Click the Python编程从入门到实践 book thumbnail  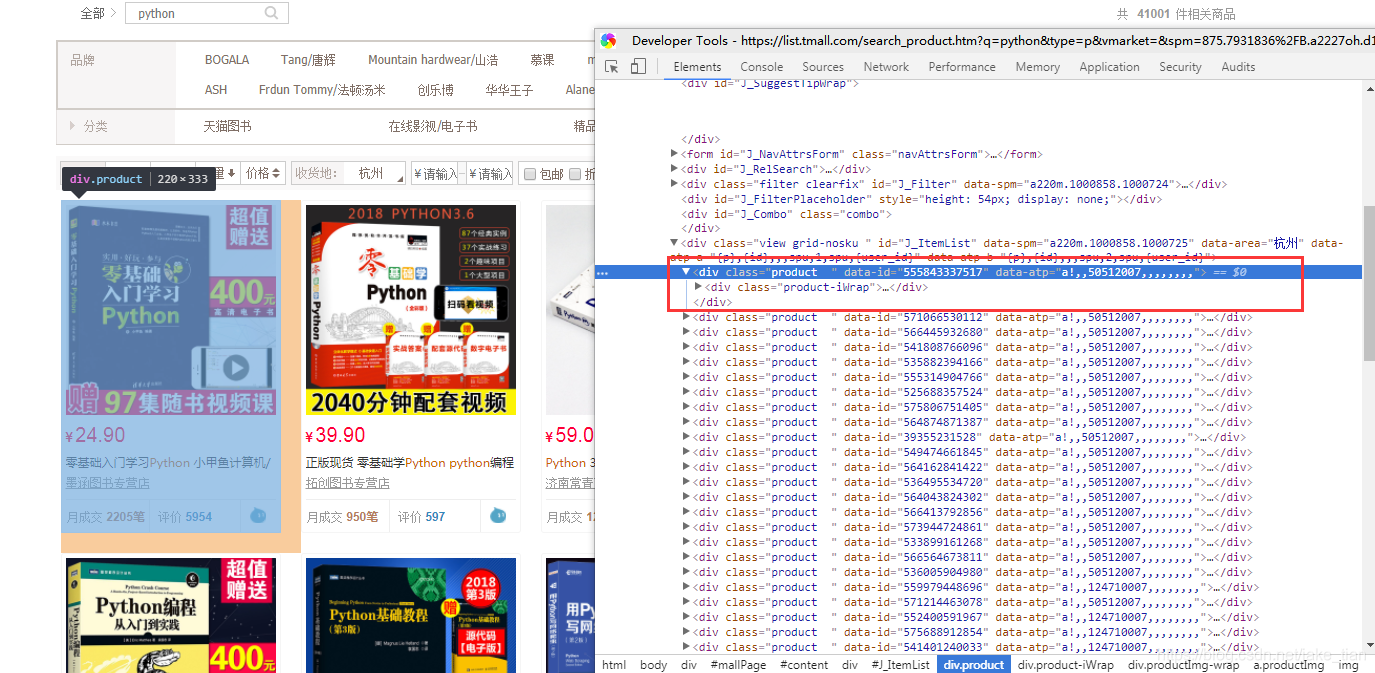pos(170,615)
